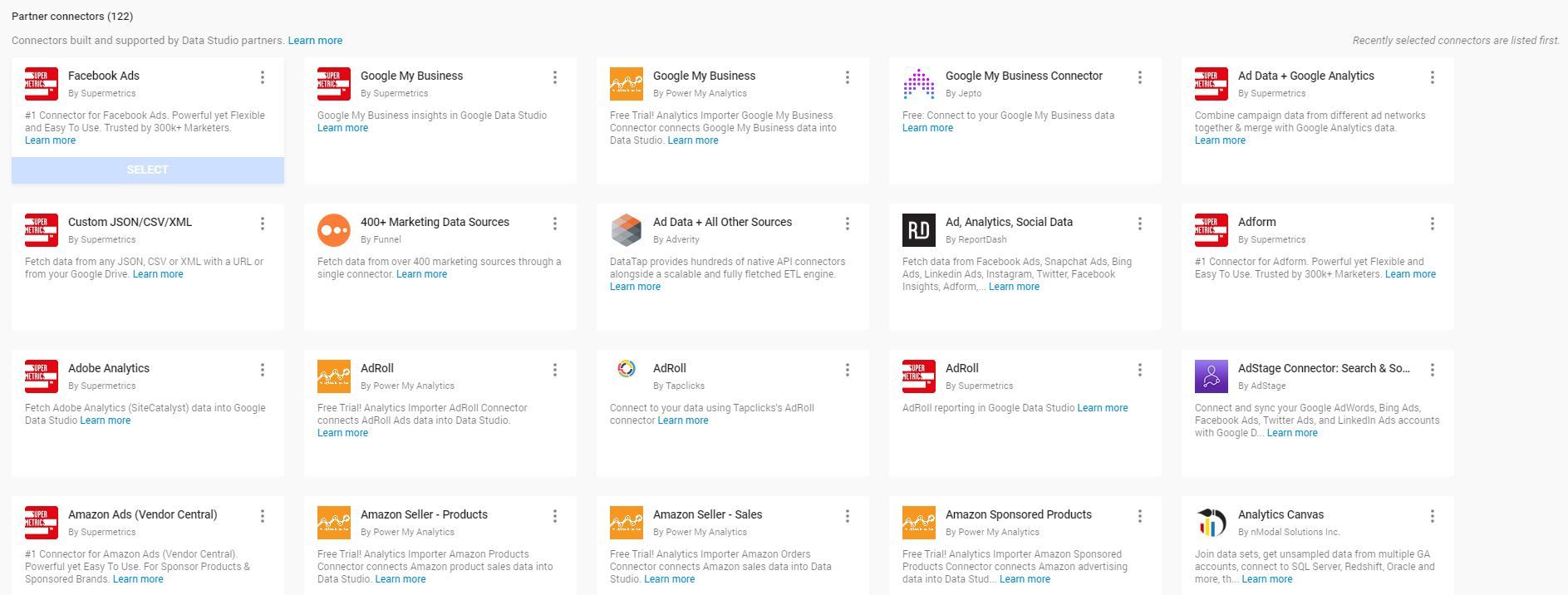Click Learn more on Analytics Canvas card

[1267, 579]
